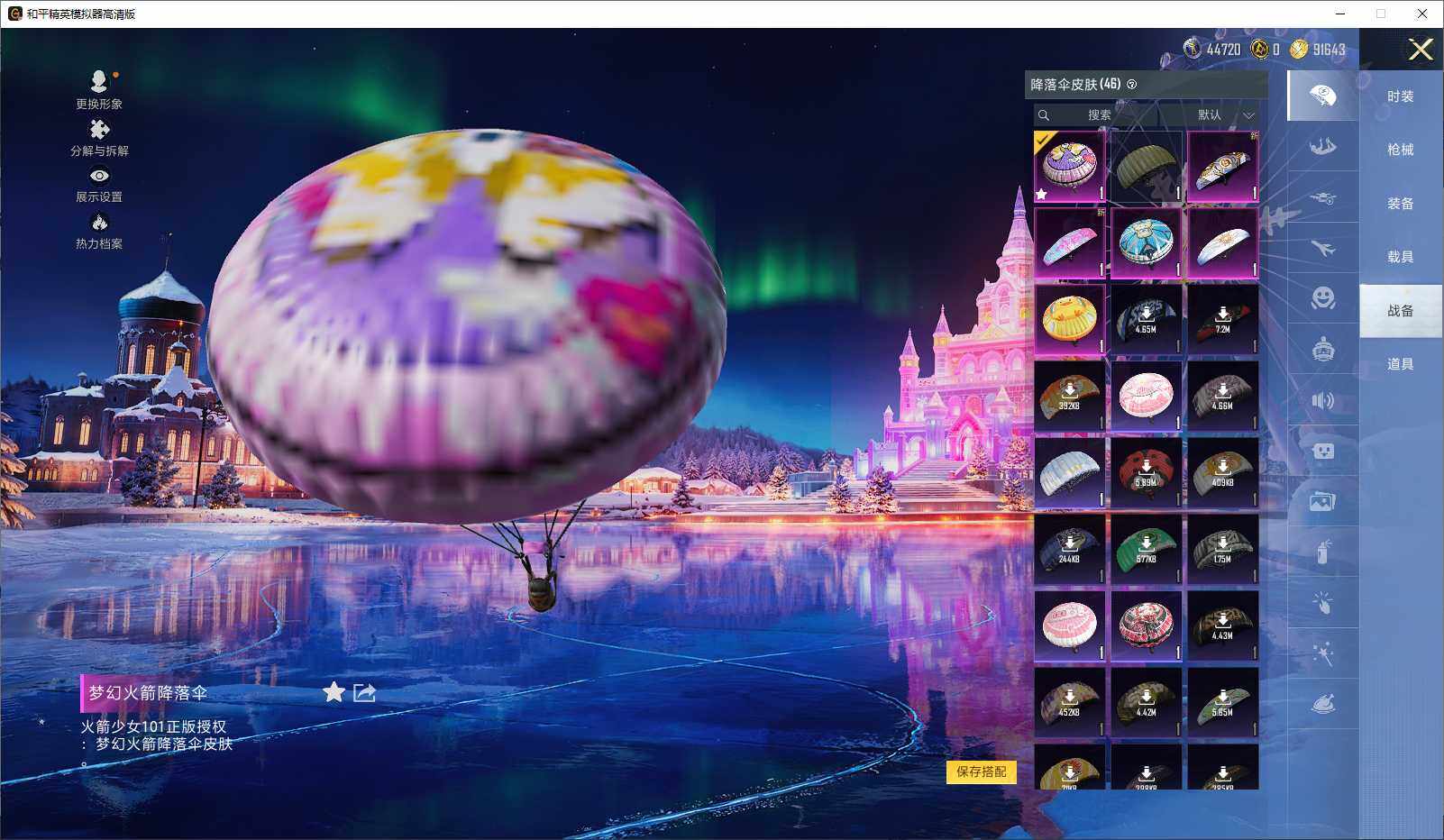Download the 409KB parachute skin
Viewport: 1444px width, 840px height.
coord(1222,472)
